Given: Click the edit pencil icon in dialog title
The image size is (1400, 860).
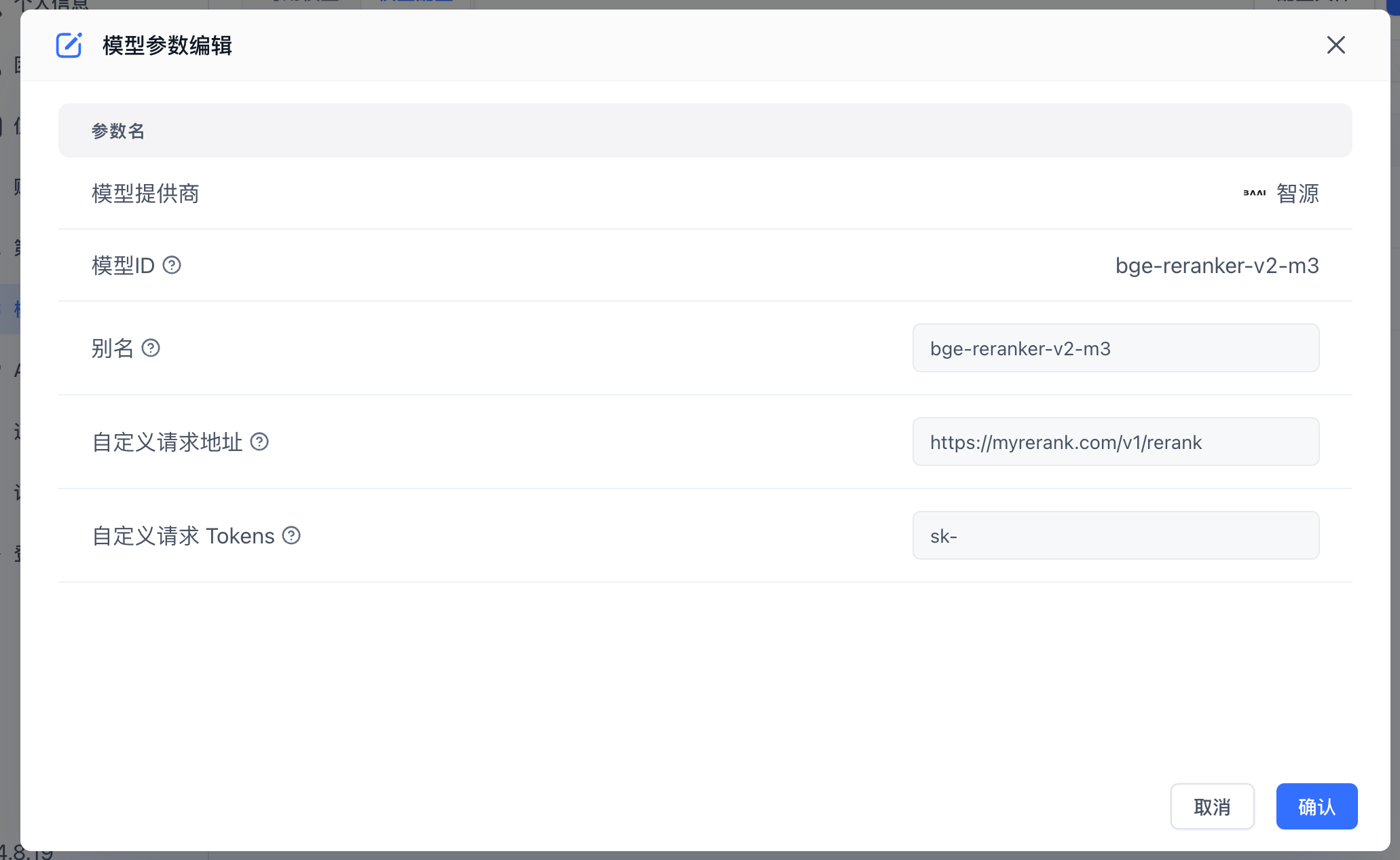Looking at the screenshot, I should [69, 46].
